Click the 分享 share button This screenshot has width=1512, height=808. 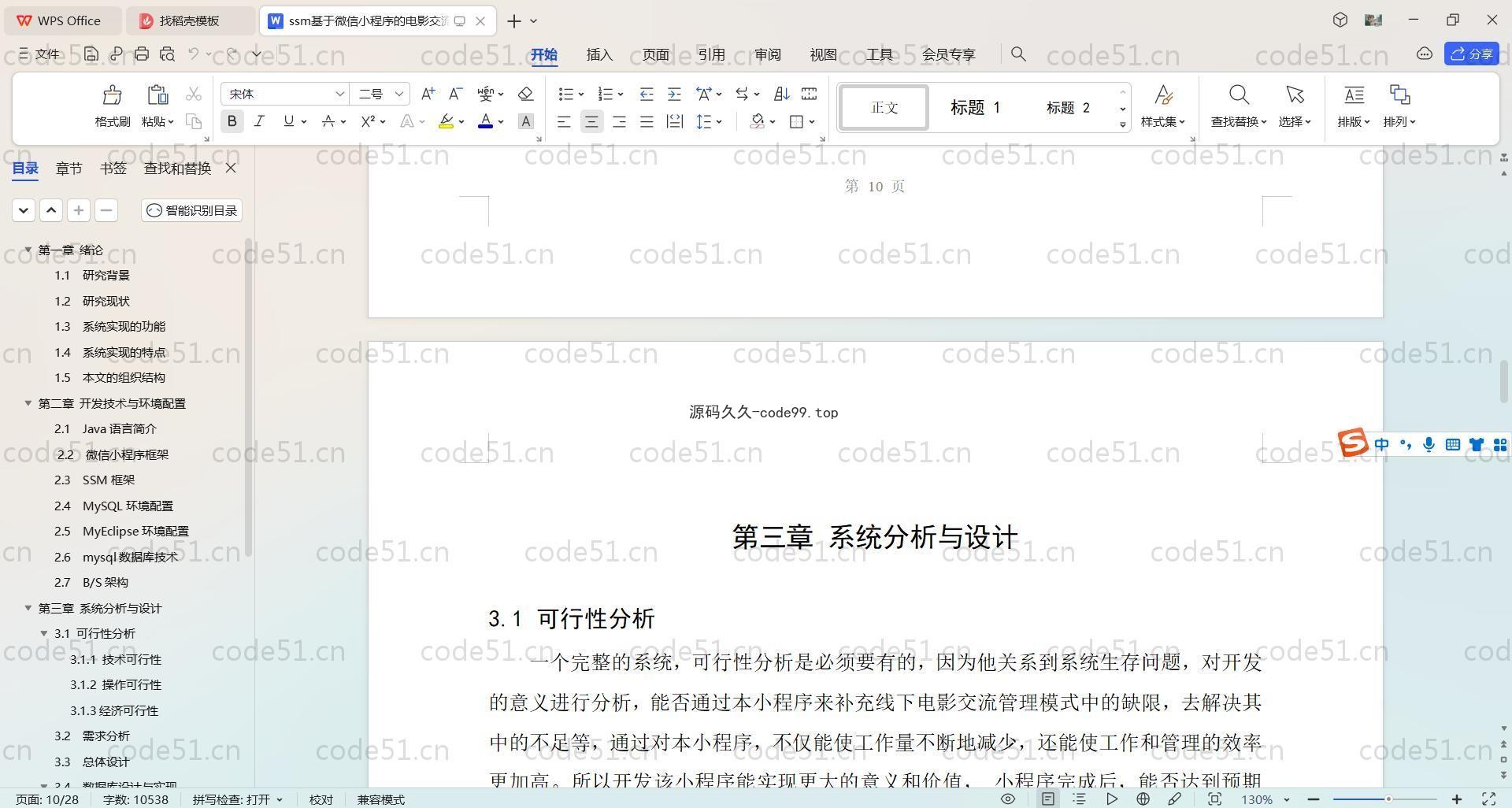pyautogui.click(x=1472, y=54)
